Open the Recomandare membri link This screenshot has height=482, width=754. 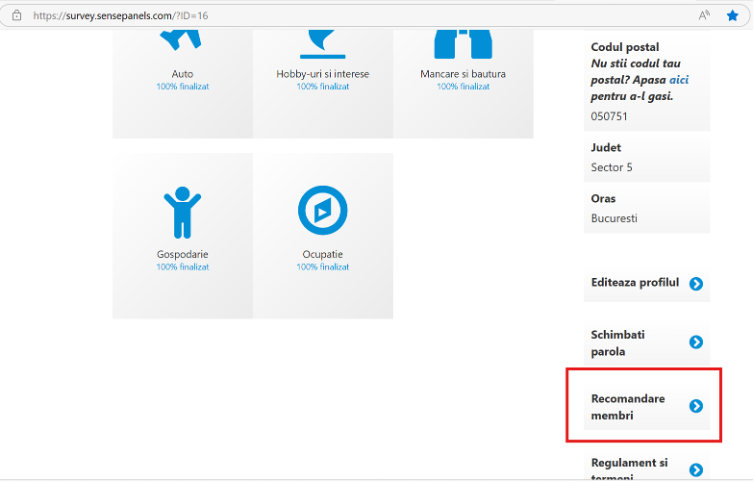point(628,406)
